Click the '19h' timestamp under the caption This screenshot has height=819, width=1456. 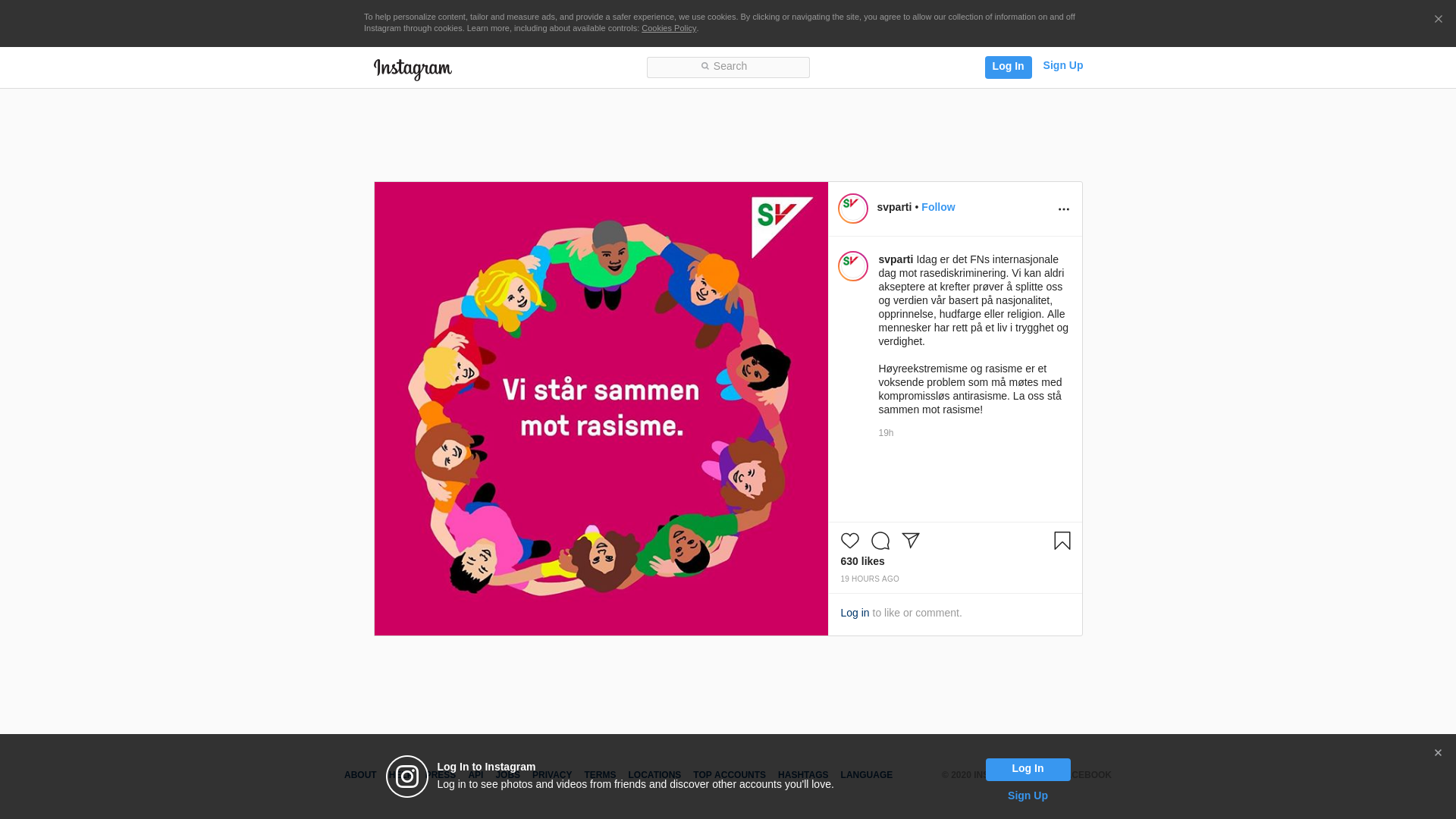pyautogui.click(x=886, y=433)
